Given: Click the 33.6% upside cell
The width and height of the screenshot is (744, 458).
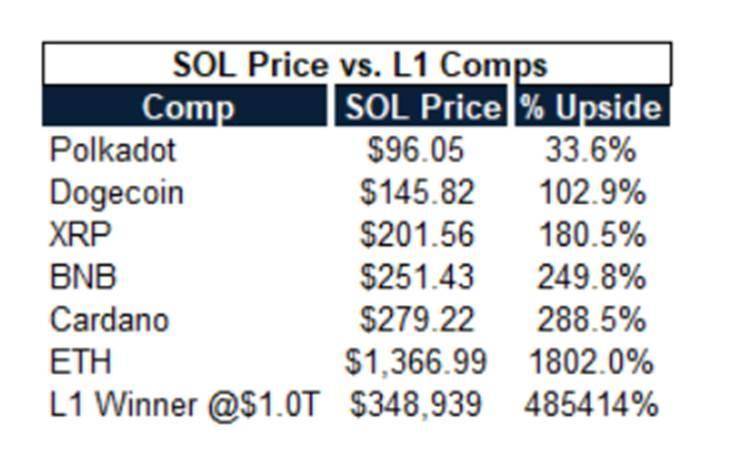Looking at the screenshot, I should coord(590,150).
